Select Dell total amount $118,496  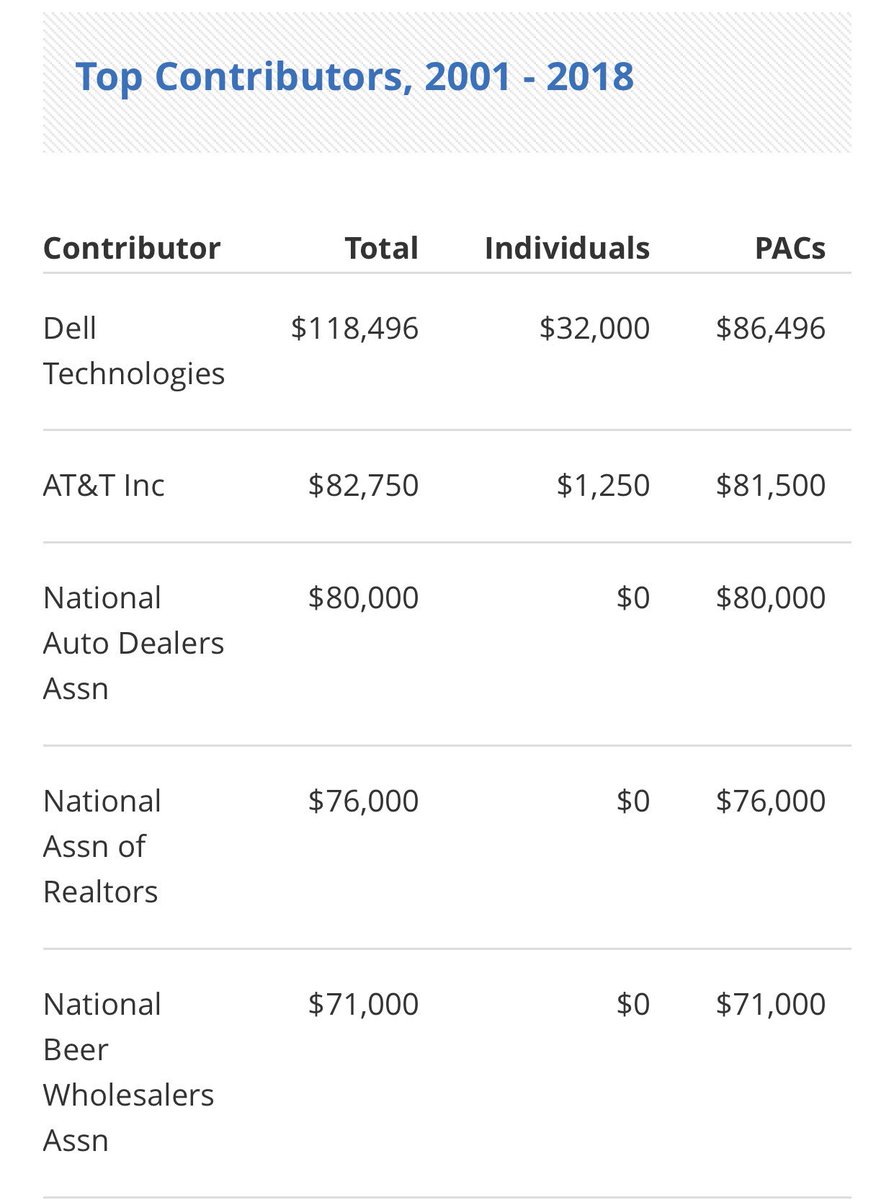[x=355, y=328]
